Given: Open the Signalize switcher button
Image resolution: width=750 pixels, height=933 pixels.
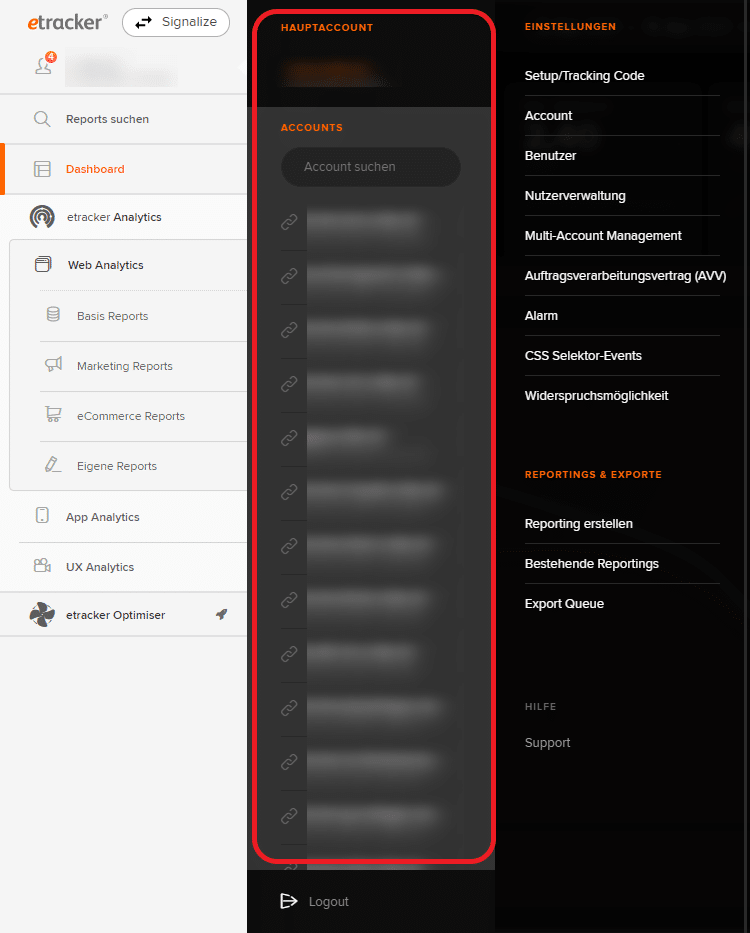Looking at the screenshot, I should [176, 23].
